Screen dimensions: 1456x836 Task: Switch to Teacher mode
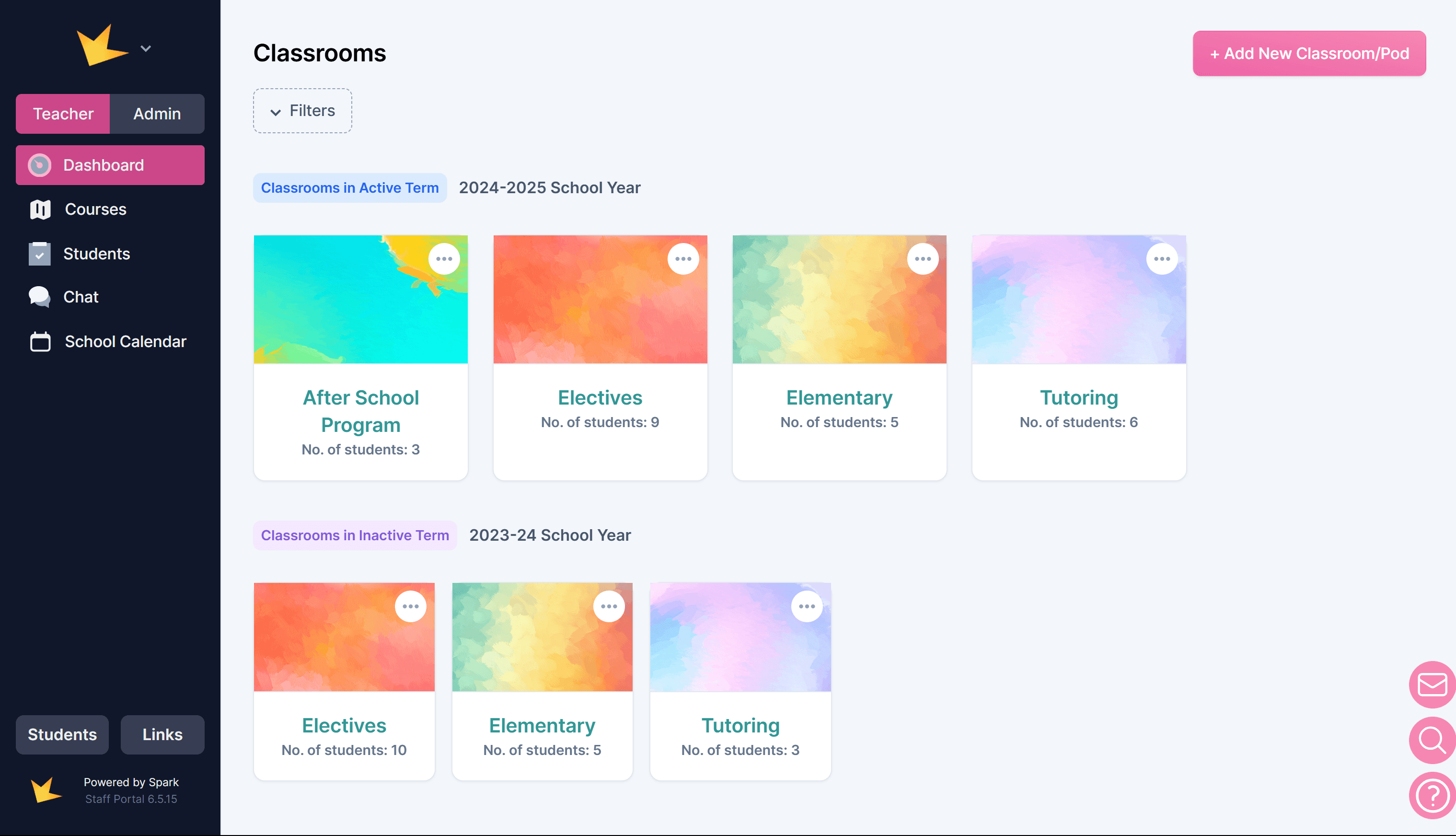[63, 114]
